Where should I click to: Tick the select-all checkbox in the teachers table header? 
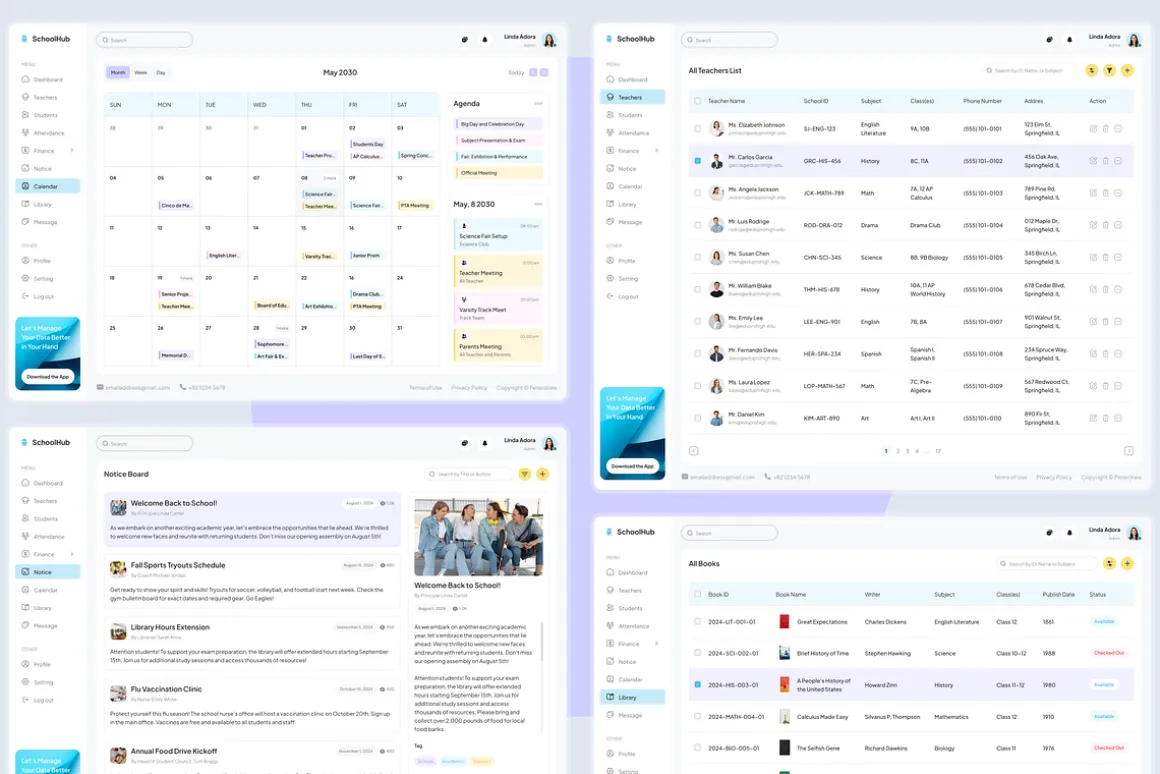coord(698,101)
